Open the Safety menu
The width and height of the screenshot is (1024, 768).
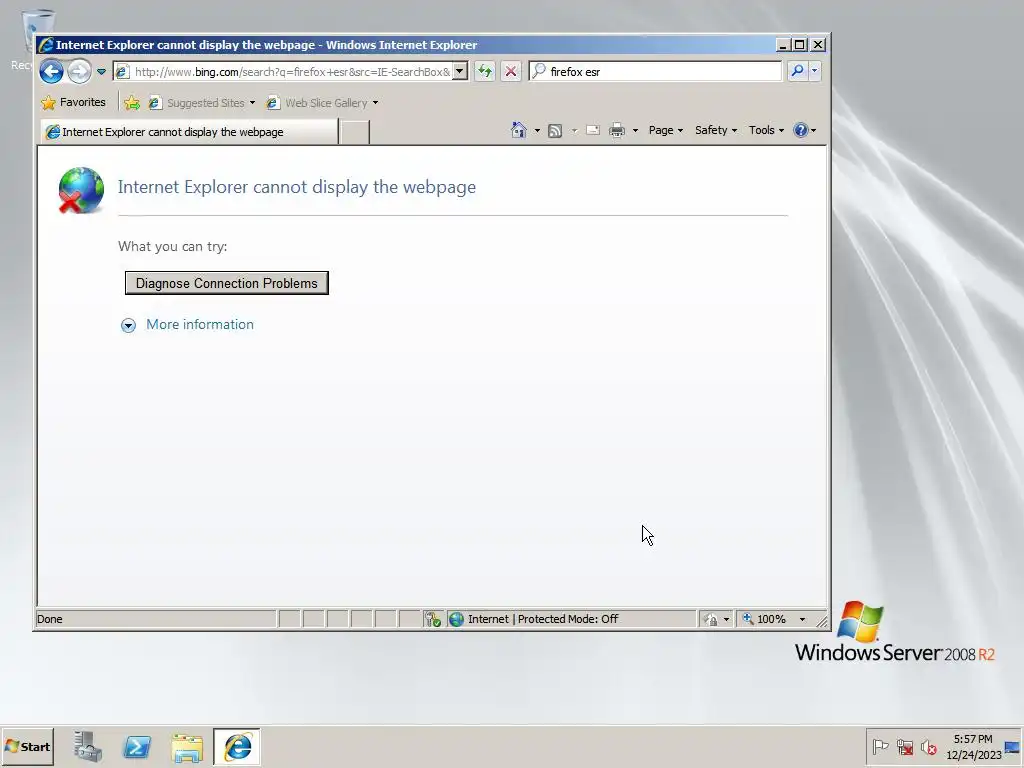point(716,130)
